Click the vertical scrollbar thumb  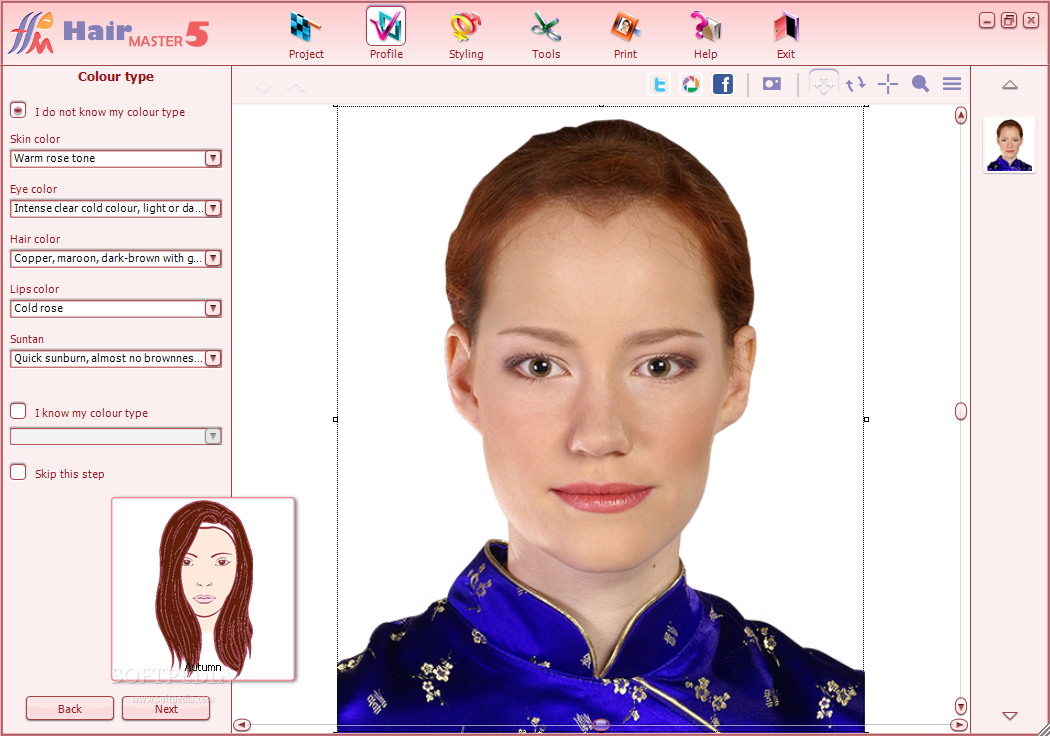tap(961, 411)
